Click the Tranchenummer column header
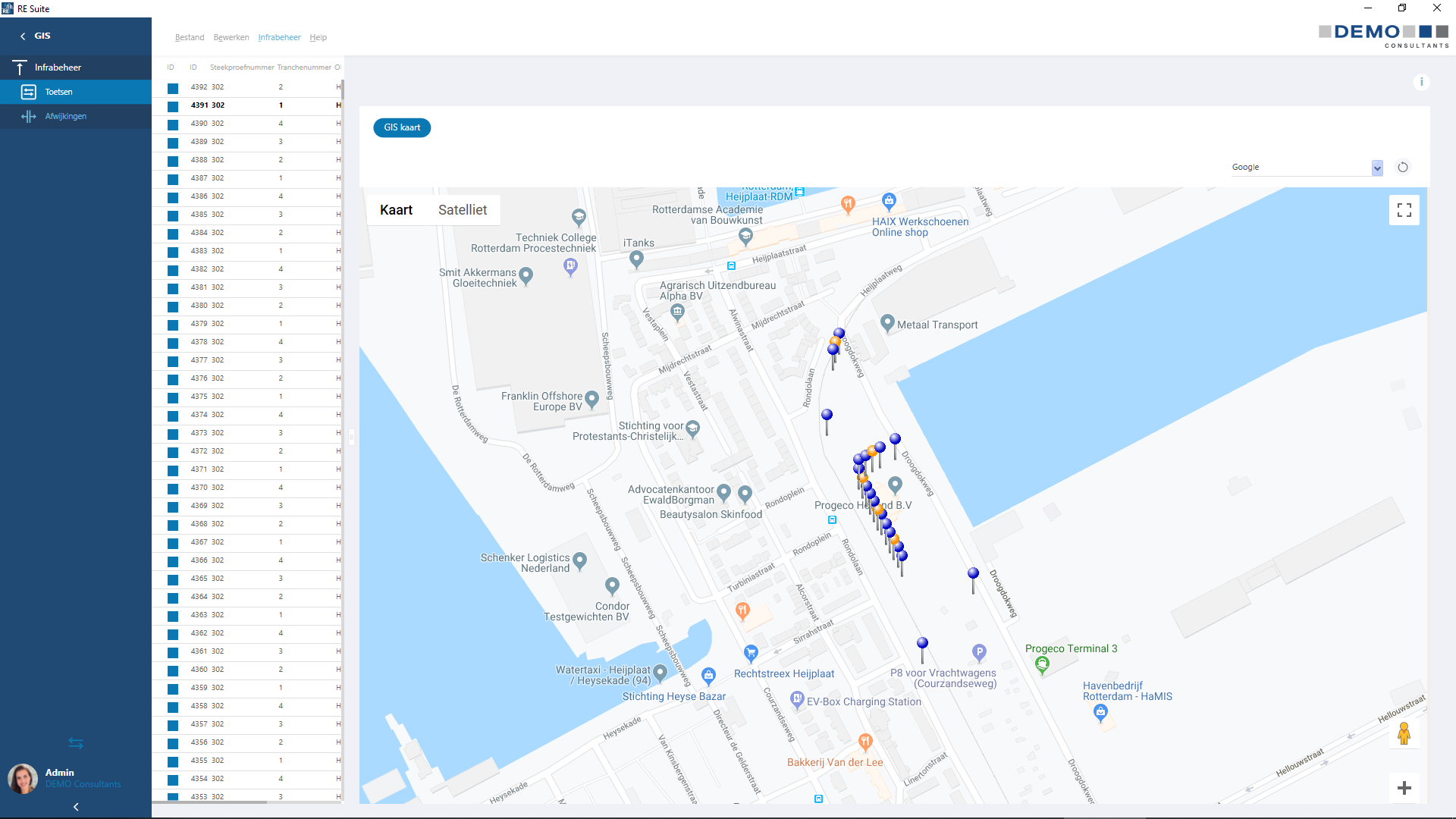Image resolution: width=1456 pixels, height=819 pixels. [x=304, y=67]
